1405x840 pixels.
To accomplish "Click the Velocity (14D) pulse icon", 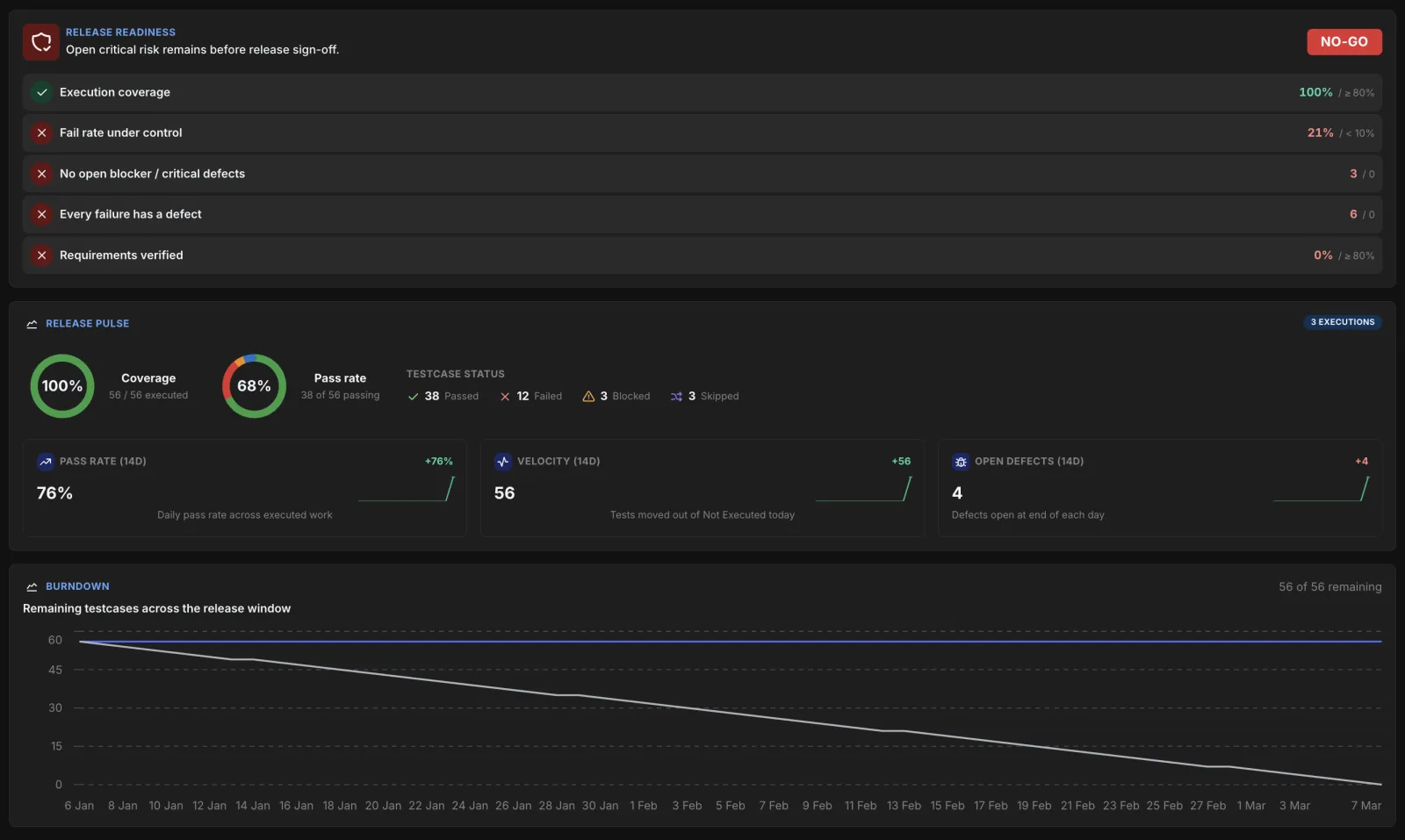I will tap(502, 462).
